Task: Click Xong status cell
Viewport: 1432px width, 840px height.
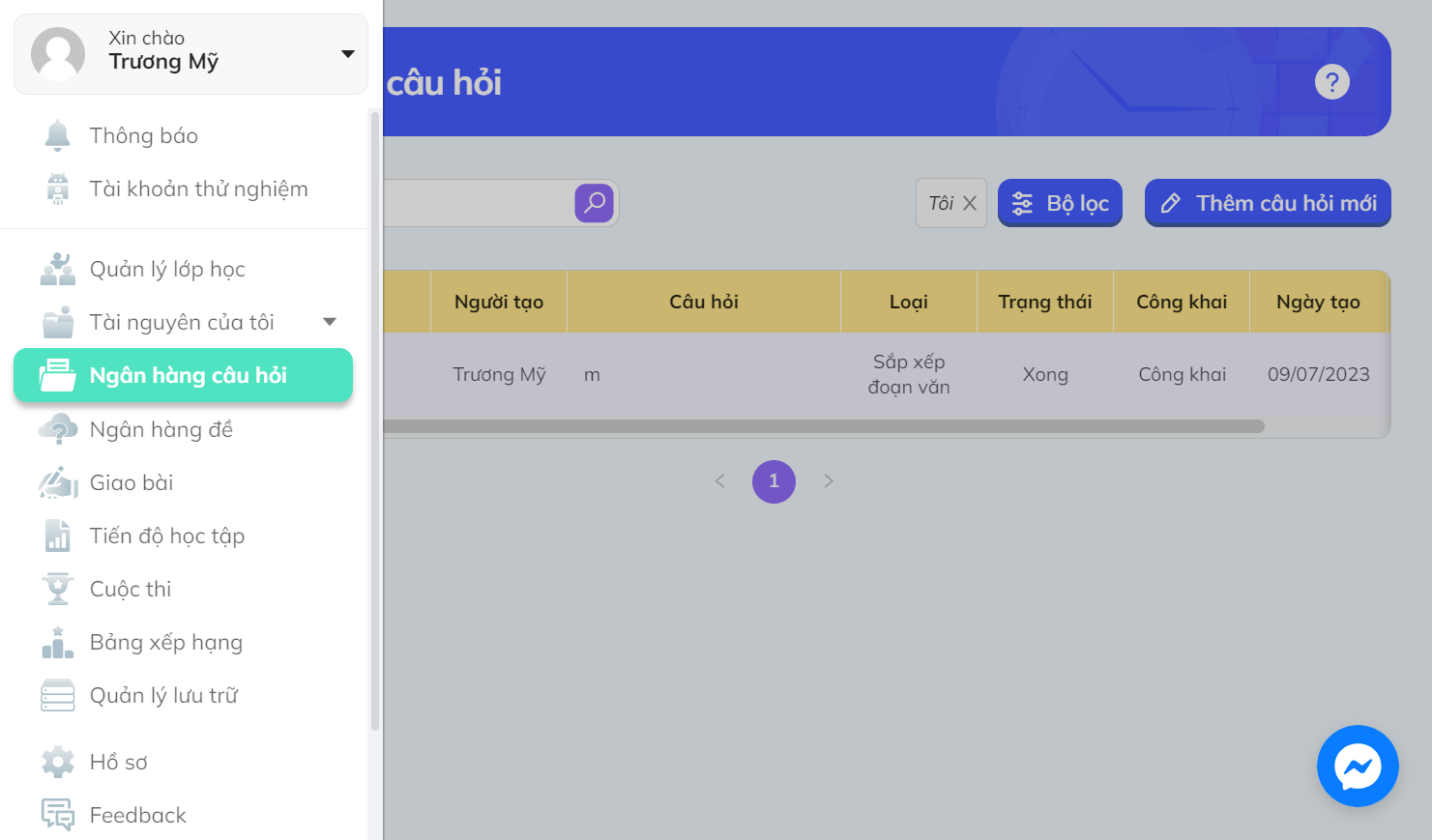Action: 1045,374
